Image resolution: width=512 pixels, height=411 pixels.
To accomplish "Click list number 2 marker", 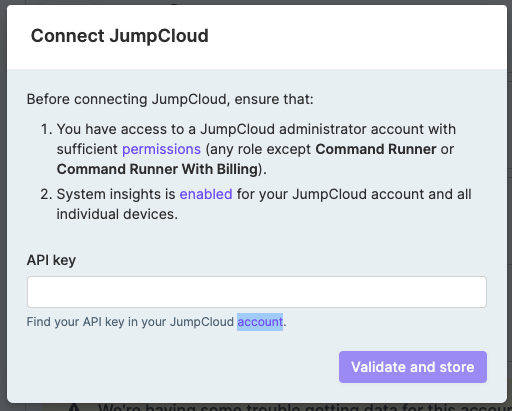I will pos(46,194).
